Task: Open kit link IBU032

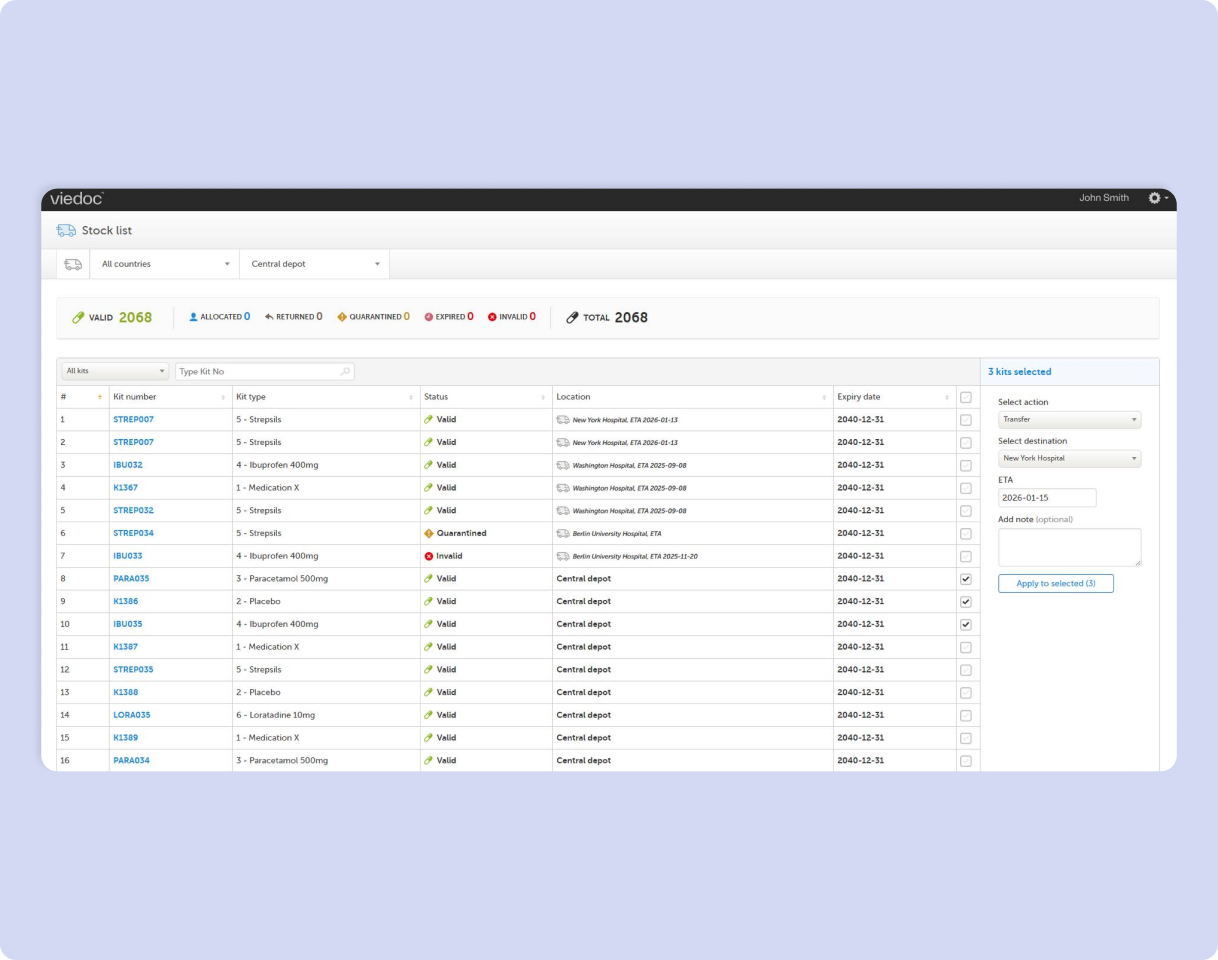Action: 128,465
